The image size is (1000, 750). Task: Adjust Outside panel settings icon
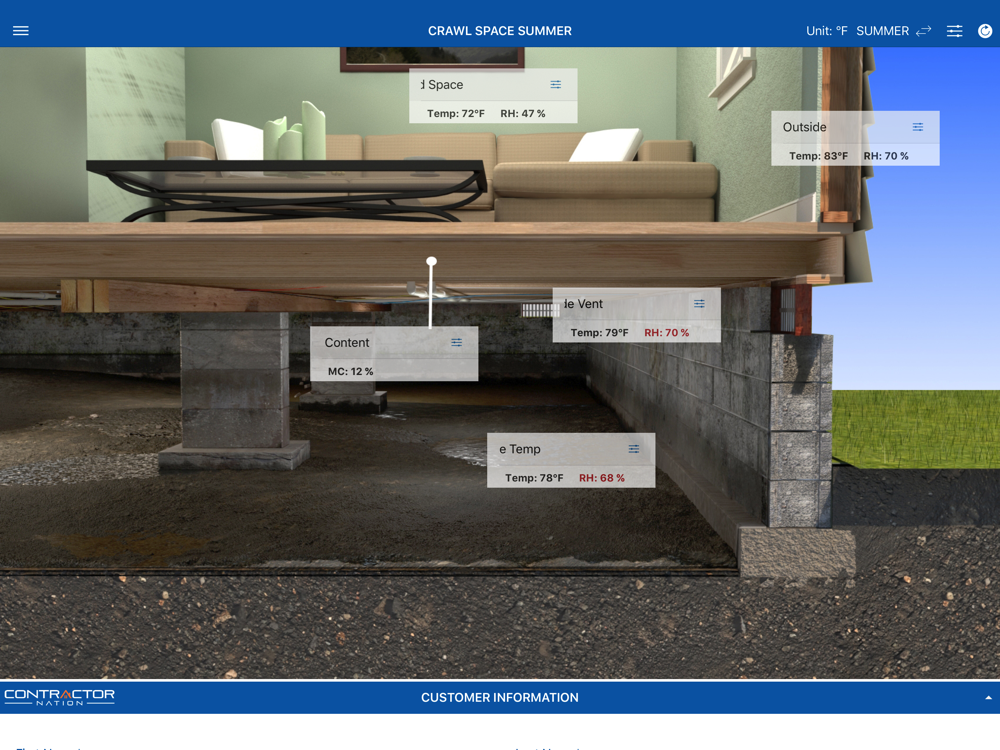coord(917,127)
